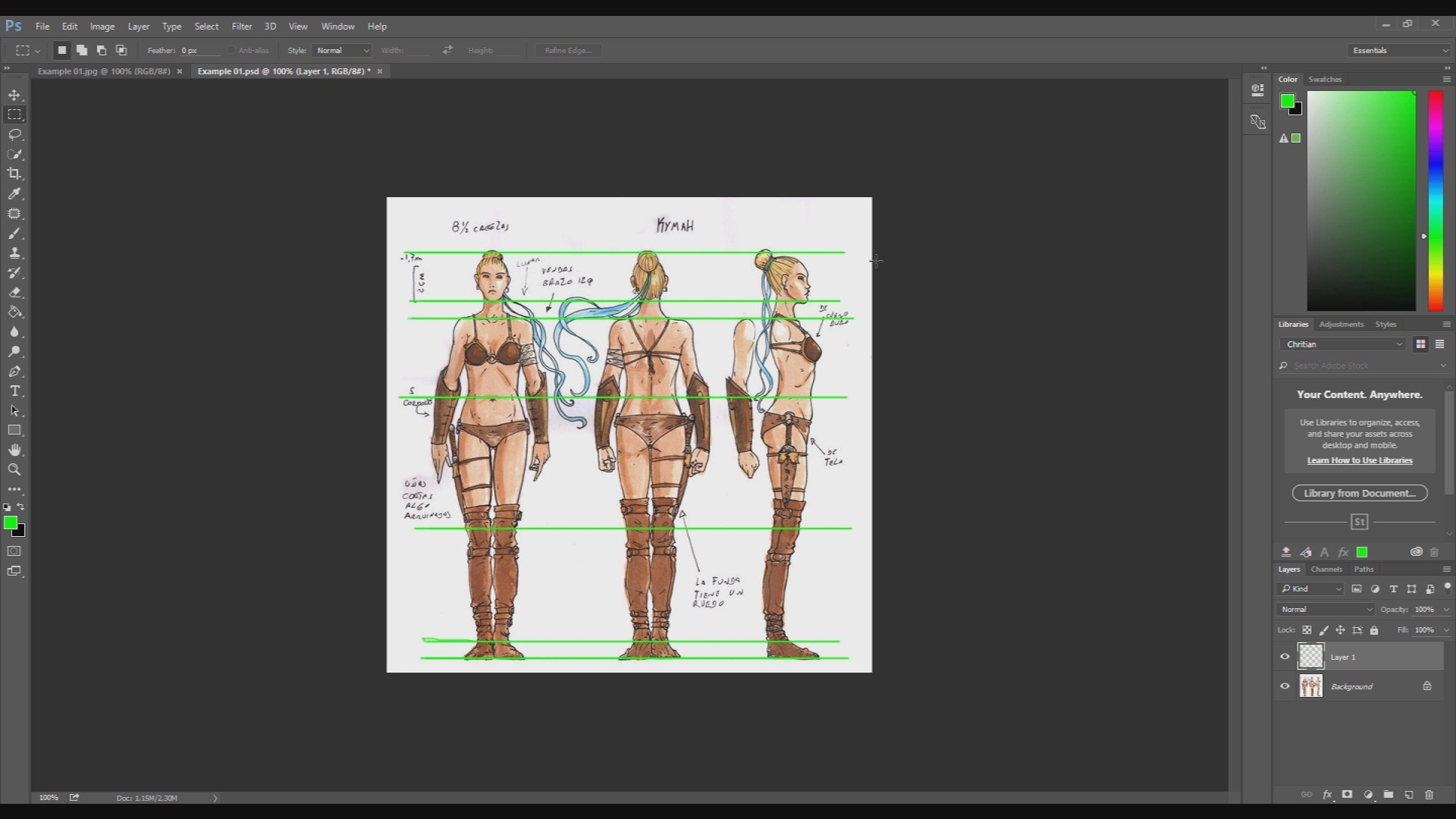The height and width of the screenshot is (819, 1456).
Task: Select the History Brush tool
Action: pyautogui.click(x=14, y=273)
